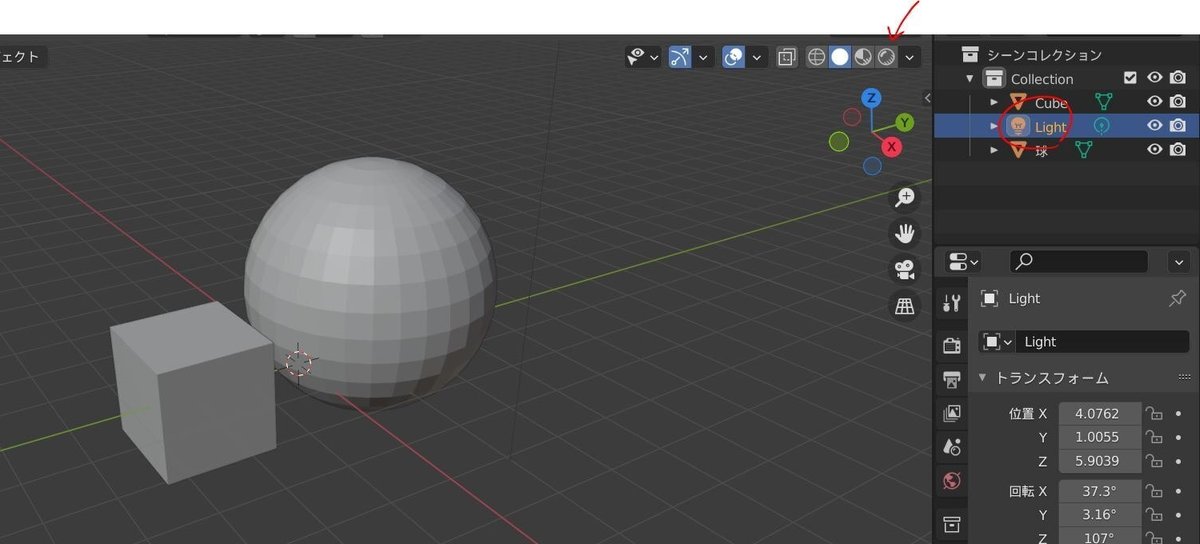The image size is (1200, 544).
Task: Toggle X-Ray mode in viewport header
Action: tap(787, 57)
